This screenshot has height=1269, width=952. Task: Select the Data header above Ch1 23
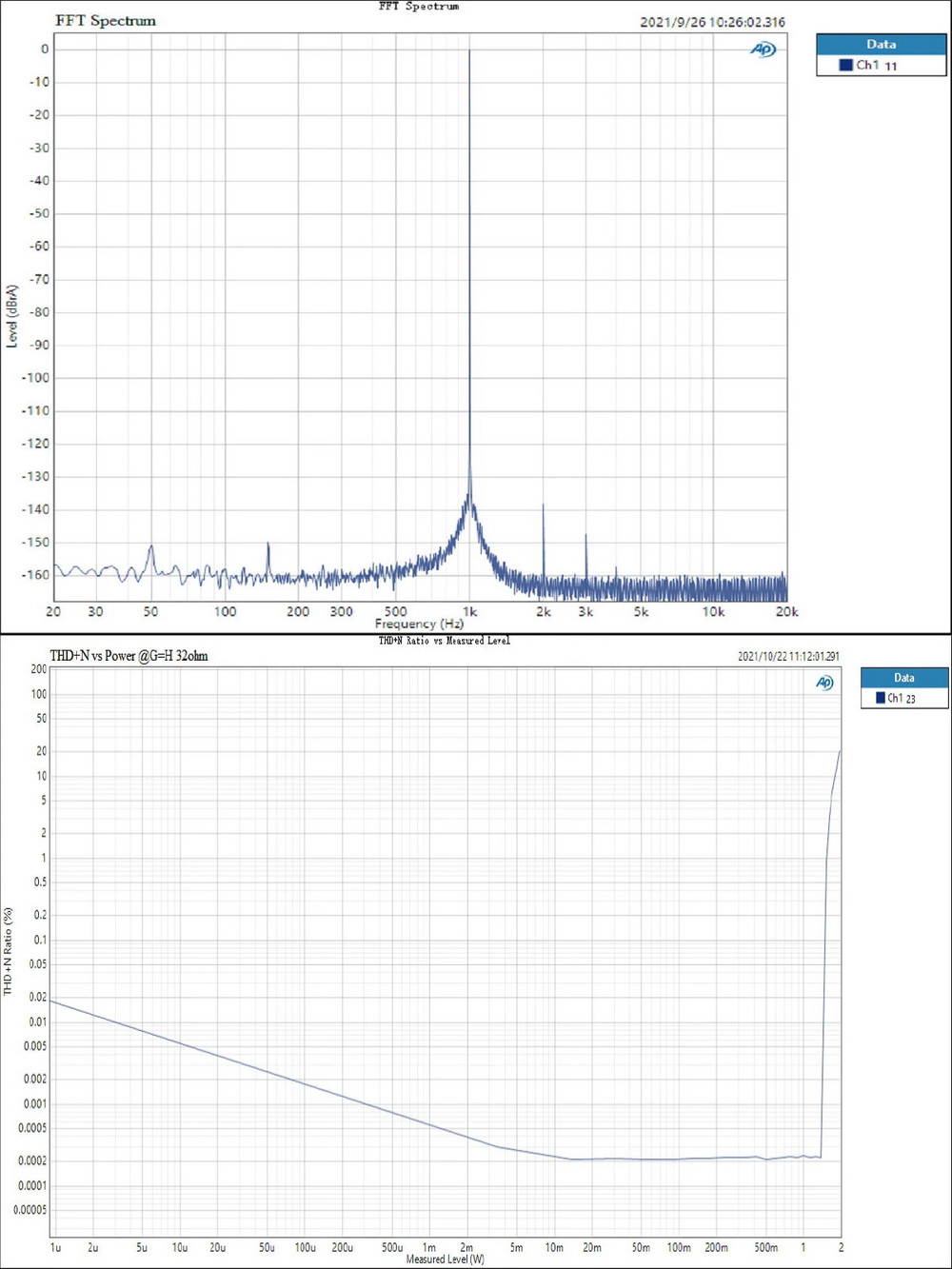pos(903,678)
